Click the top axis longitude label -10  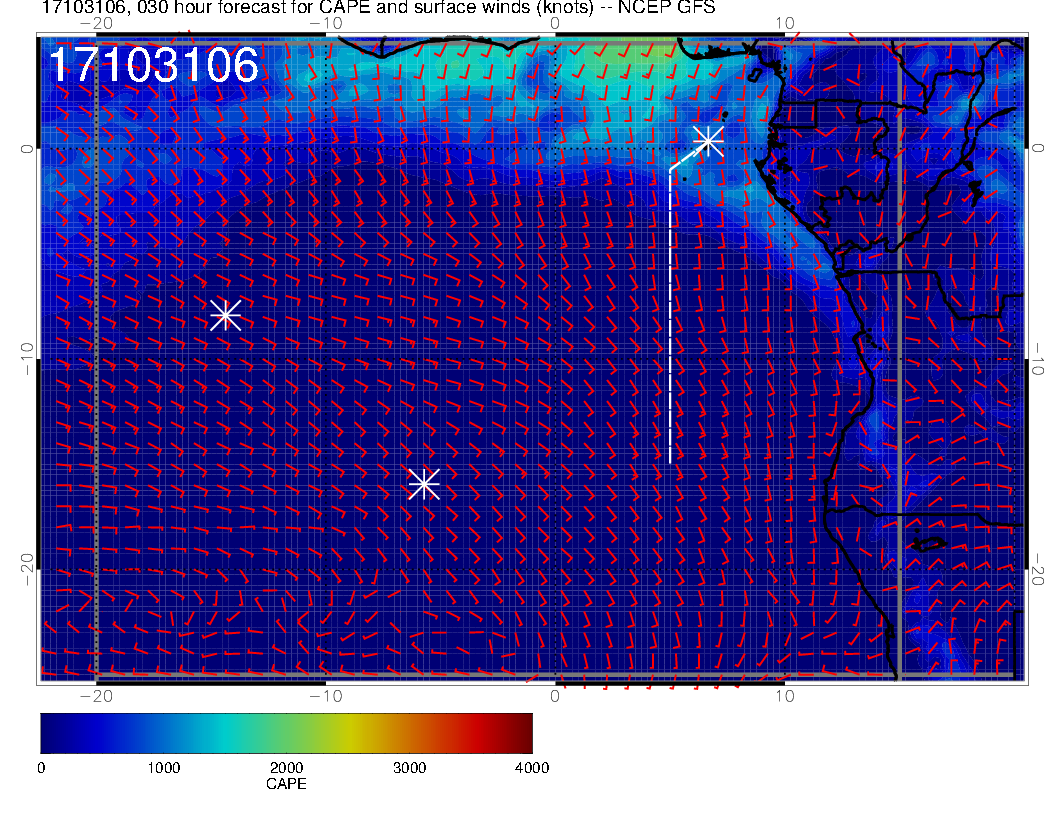pos(324,22)
